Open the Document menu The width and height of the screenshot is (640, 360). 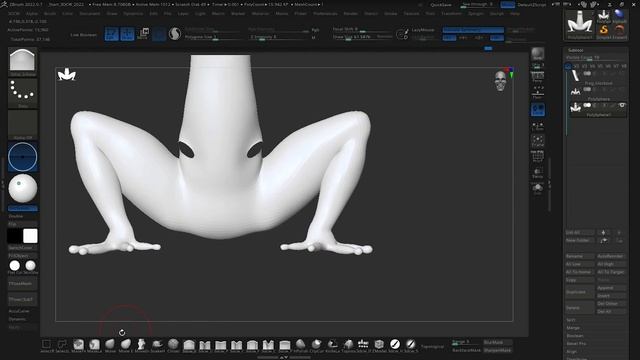pyautogui.click(x=89, y=13)
